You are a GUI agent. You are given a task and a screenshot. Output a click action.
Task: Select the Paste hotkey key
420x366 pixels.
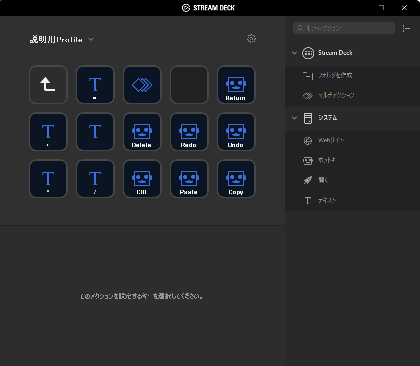click(189, 179)
